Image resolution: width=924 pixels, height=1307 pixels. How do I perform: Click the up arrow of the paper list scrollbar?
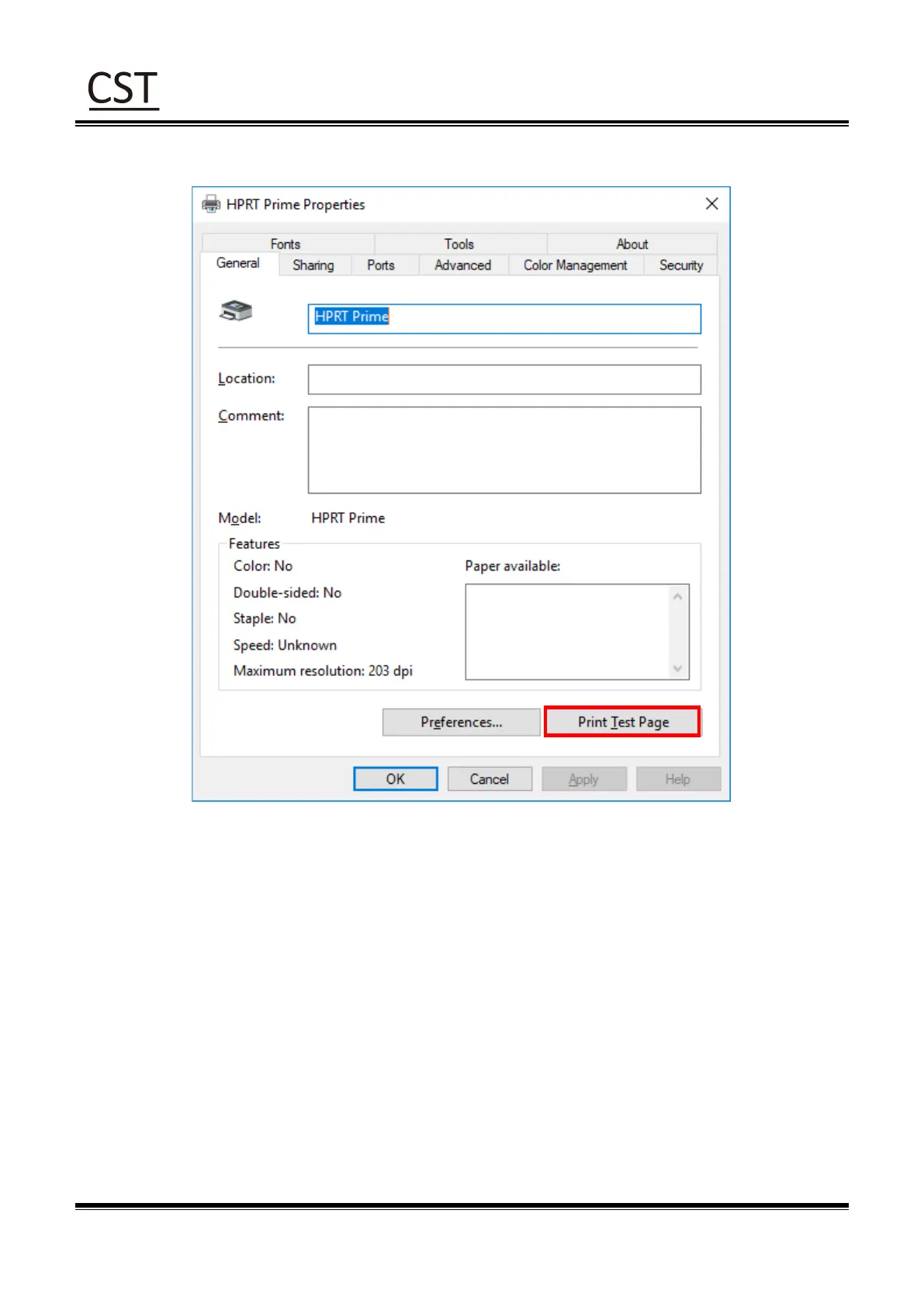[x=677, y=596]
